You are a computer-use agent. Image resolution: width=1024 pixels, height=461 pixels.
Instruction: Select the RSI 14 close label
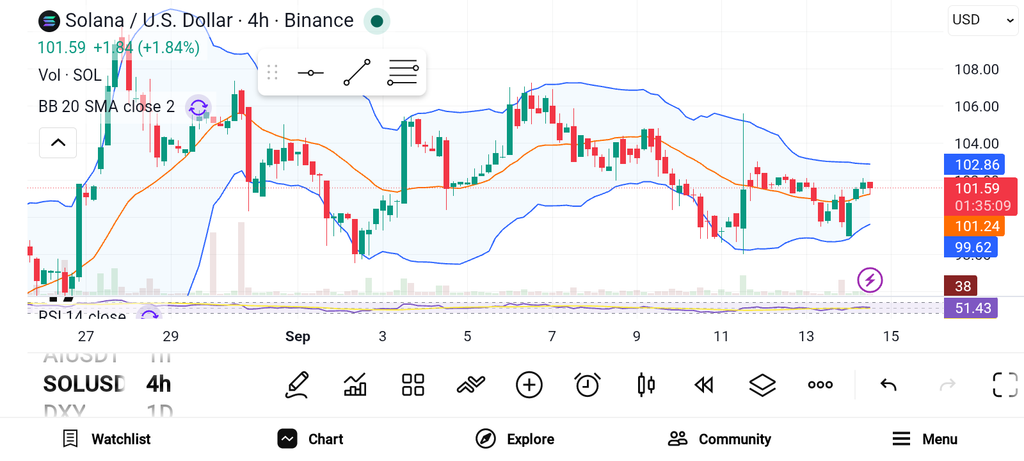point(82,317)
